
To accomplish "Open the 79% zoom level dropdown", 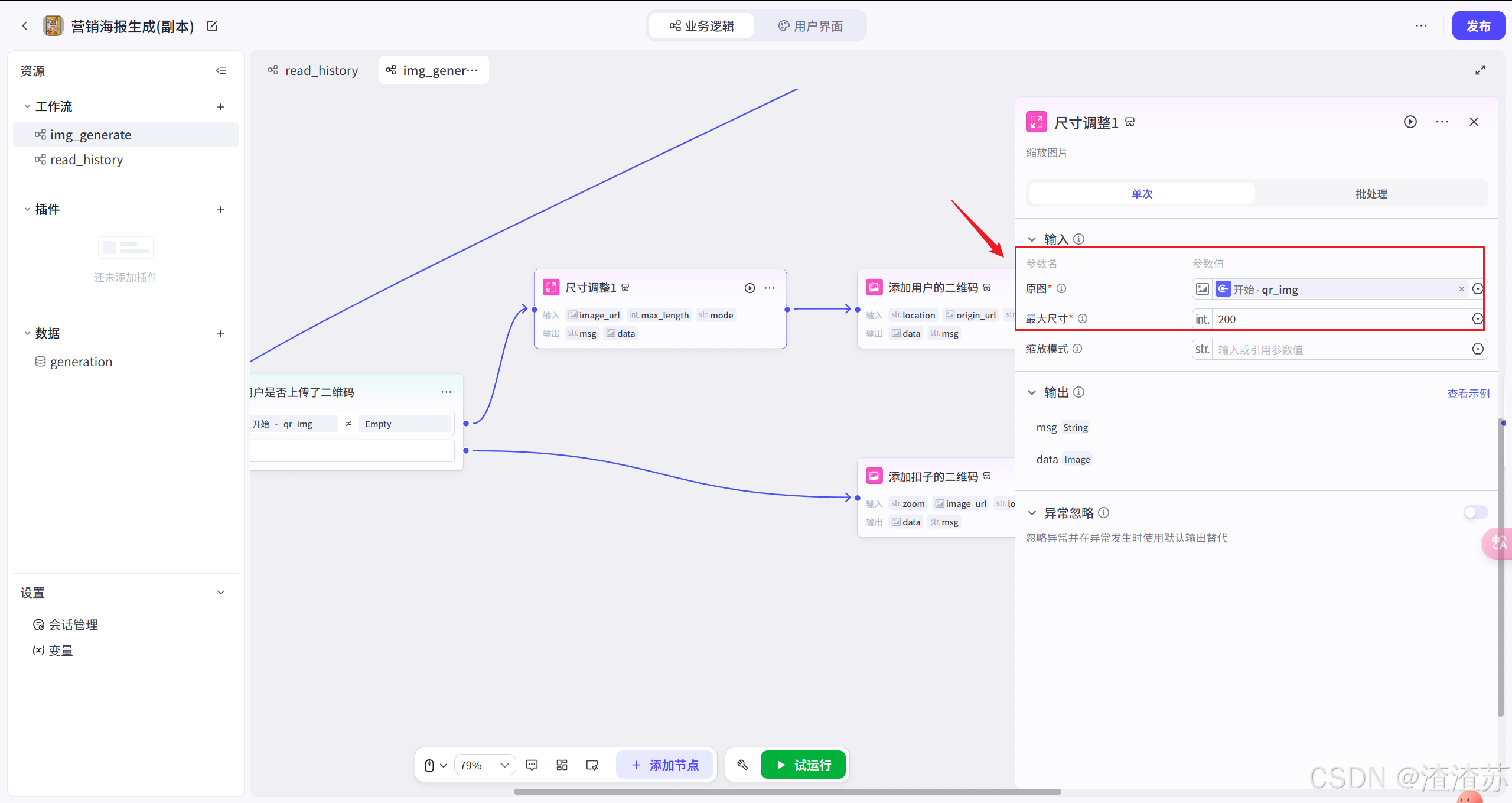I will [484, 765].
